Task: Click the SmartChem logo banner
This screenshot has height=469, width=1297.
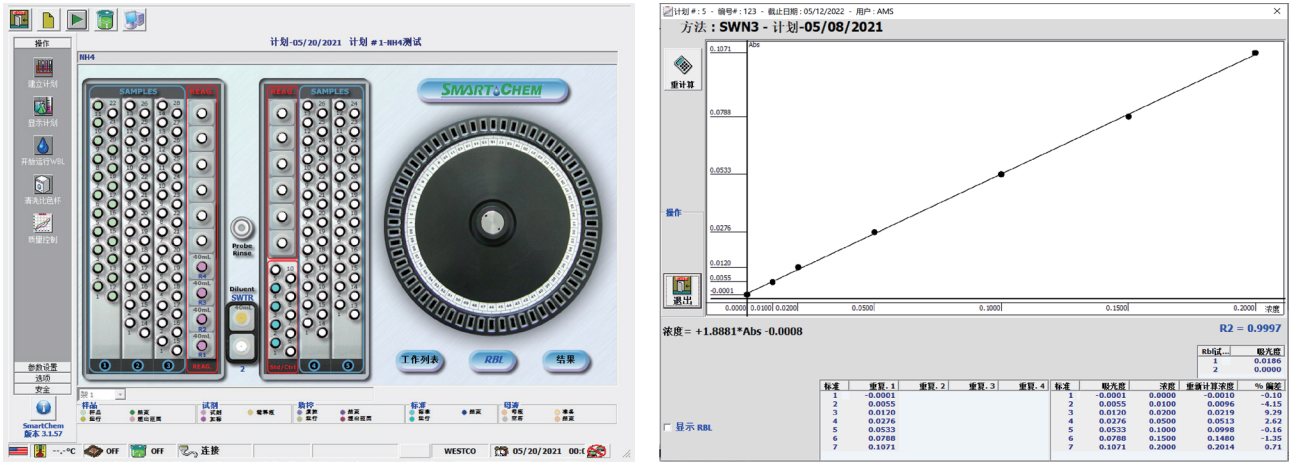Action: pyautogui.click(x=493, y=90)
